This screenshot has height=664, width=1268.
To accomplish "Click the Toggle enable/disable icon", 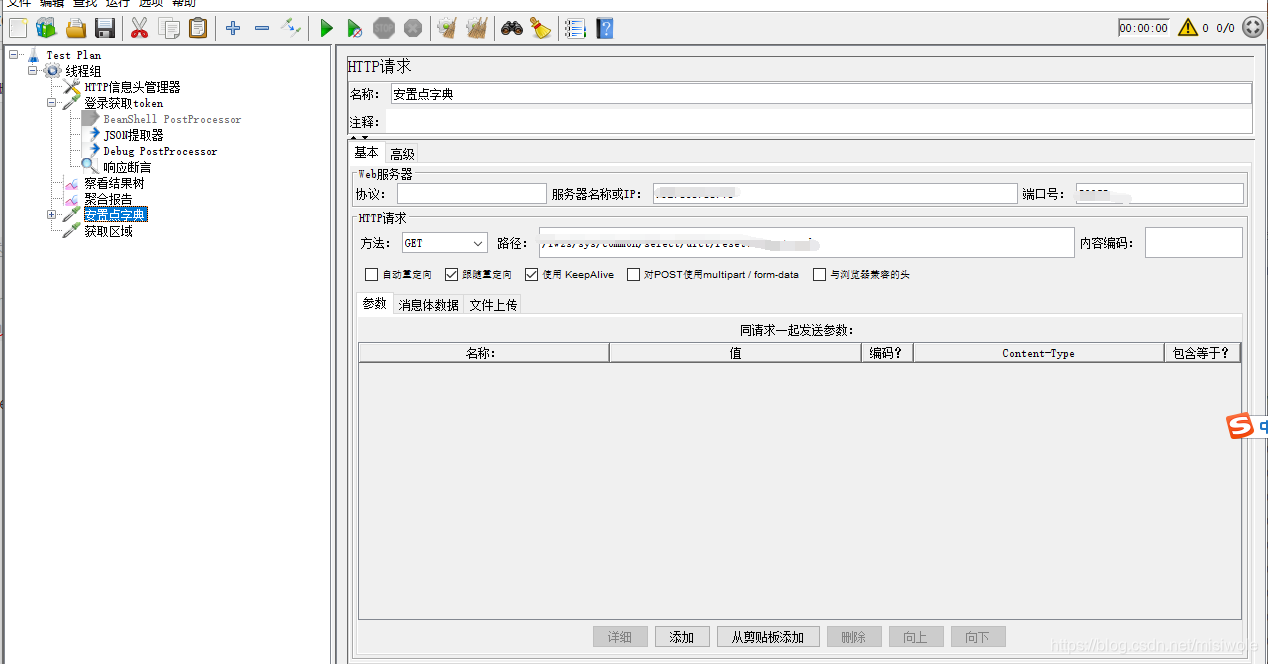I will coord(291,28).
